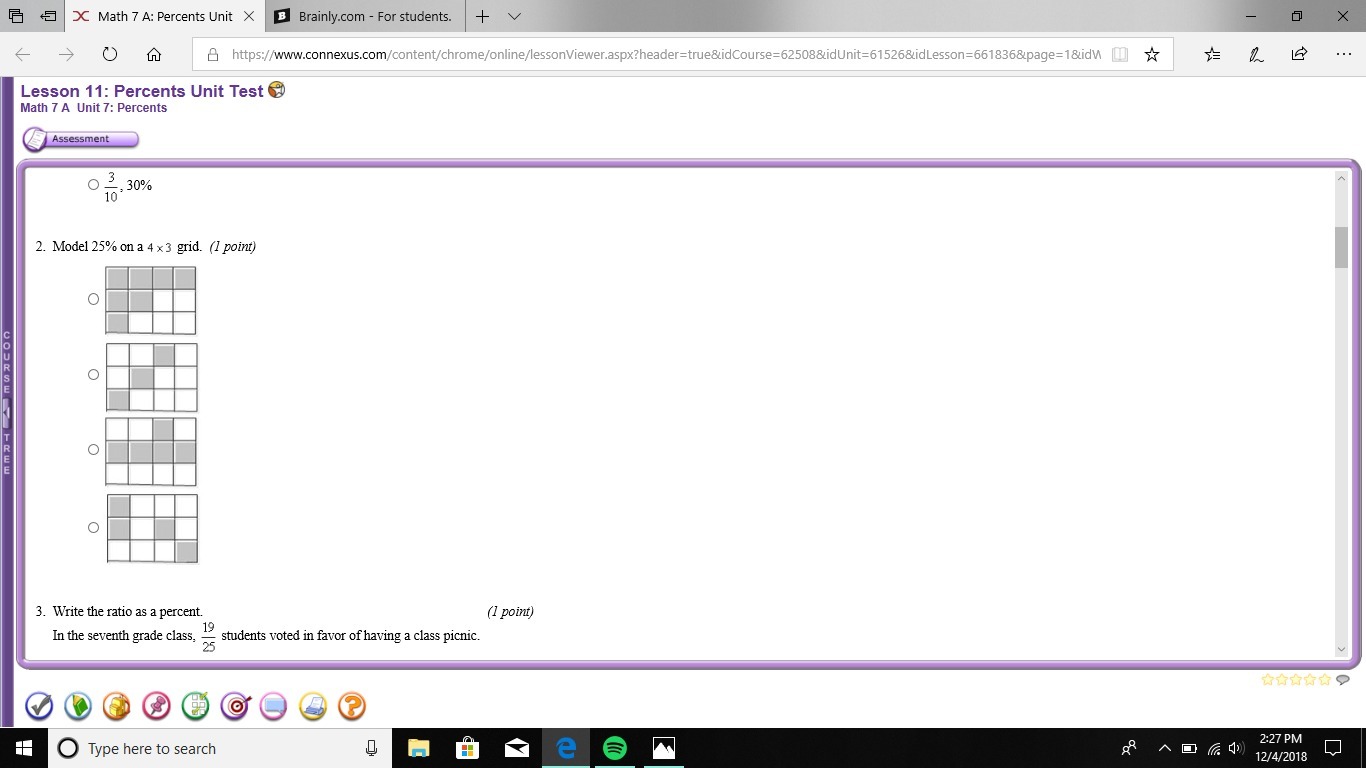1366x768 pixels.
Task: Switch to the Math 7 A: Percents Unit tab
Action: [x=165, y=16]
